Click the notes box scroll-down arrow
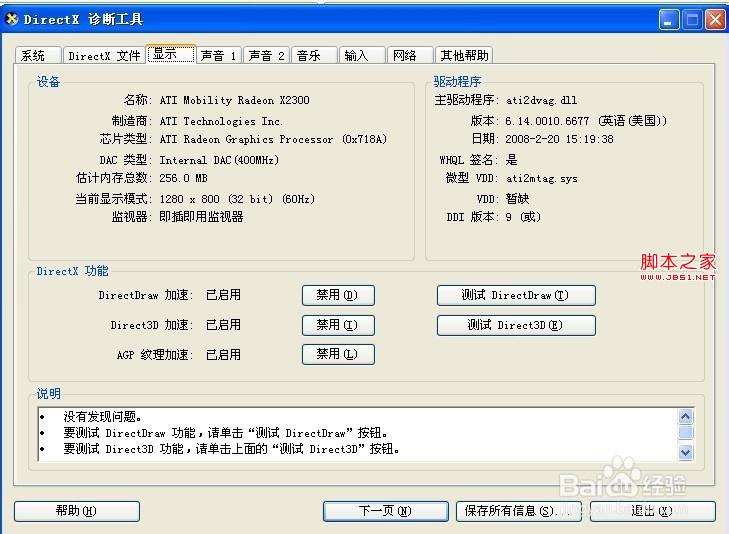Screen dimensions: 729x534 [x=686, y=452]
